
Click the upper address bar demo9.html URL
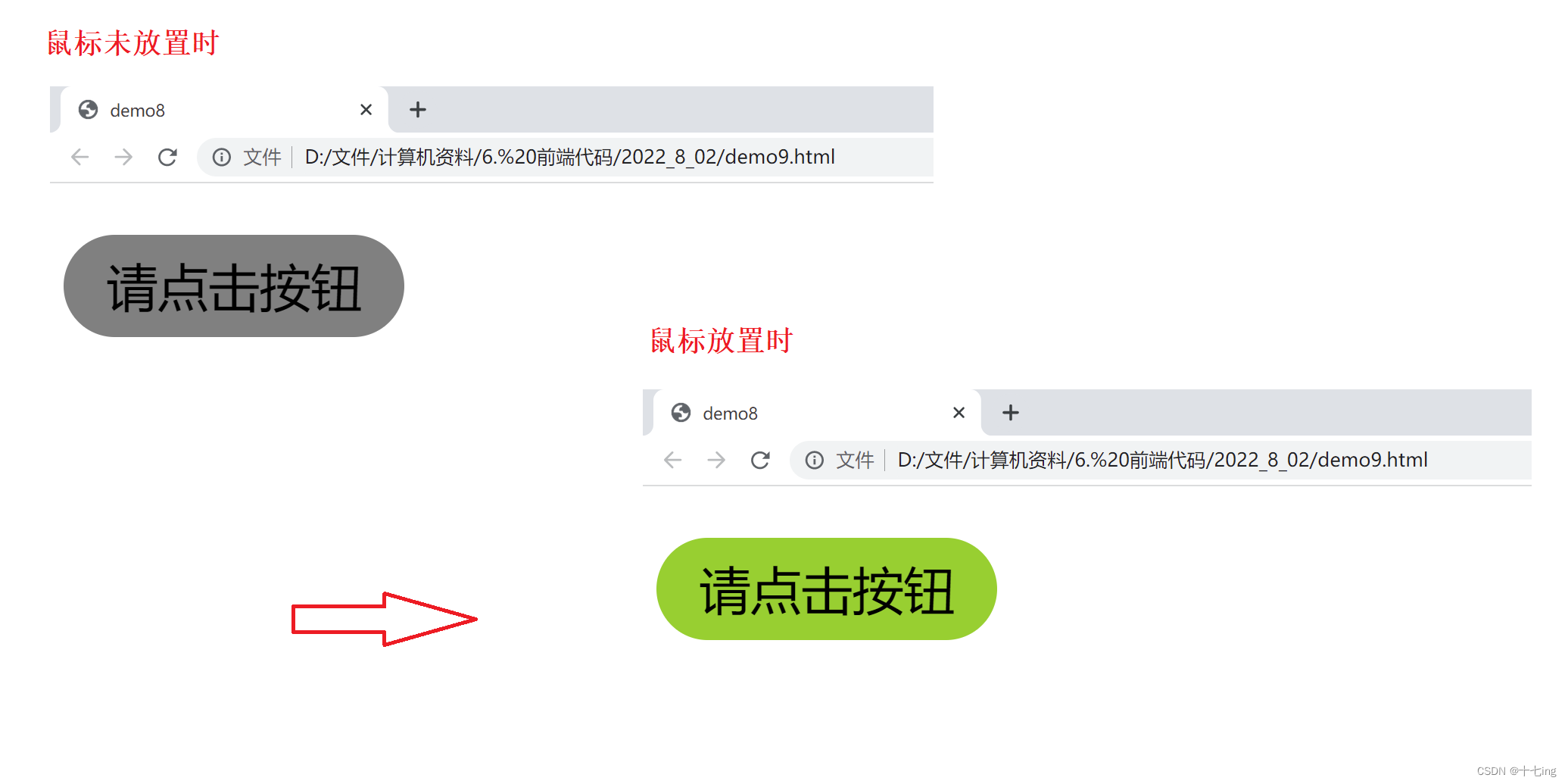(x=569, y=157)
